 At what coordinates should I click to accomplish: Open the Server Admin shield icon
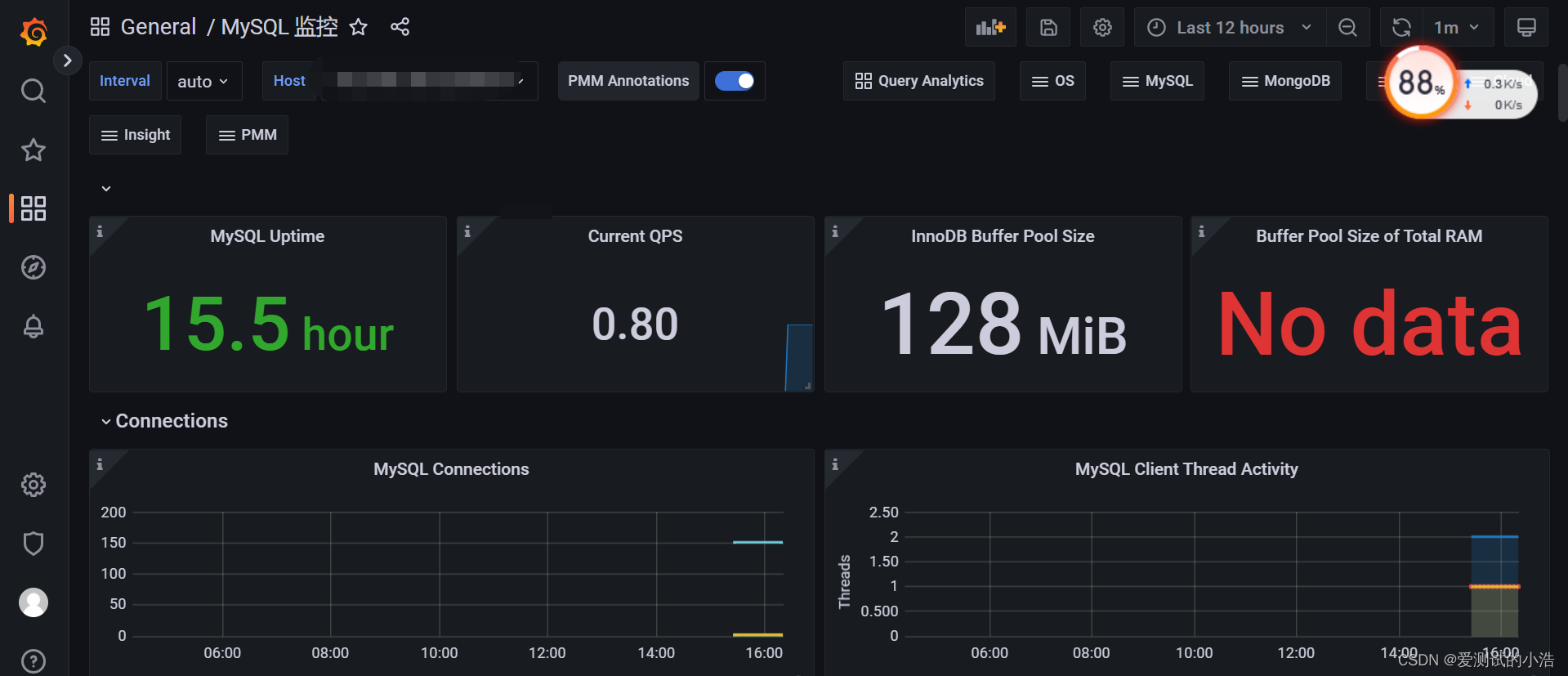tap(34, 544)
